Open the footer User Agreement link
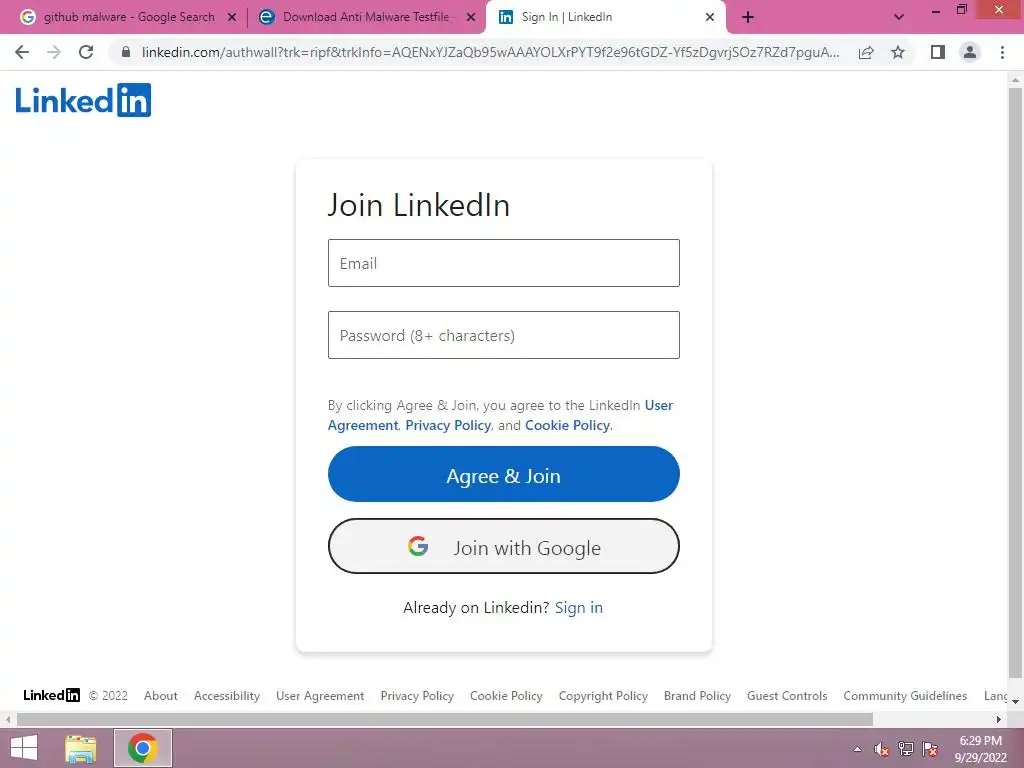 click(x=320, y=696)
